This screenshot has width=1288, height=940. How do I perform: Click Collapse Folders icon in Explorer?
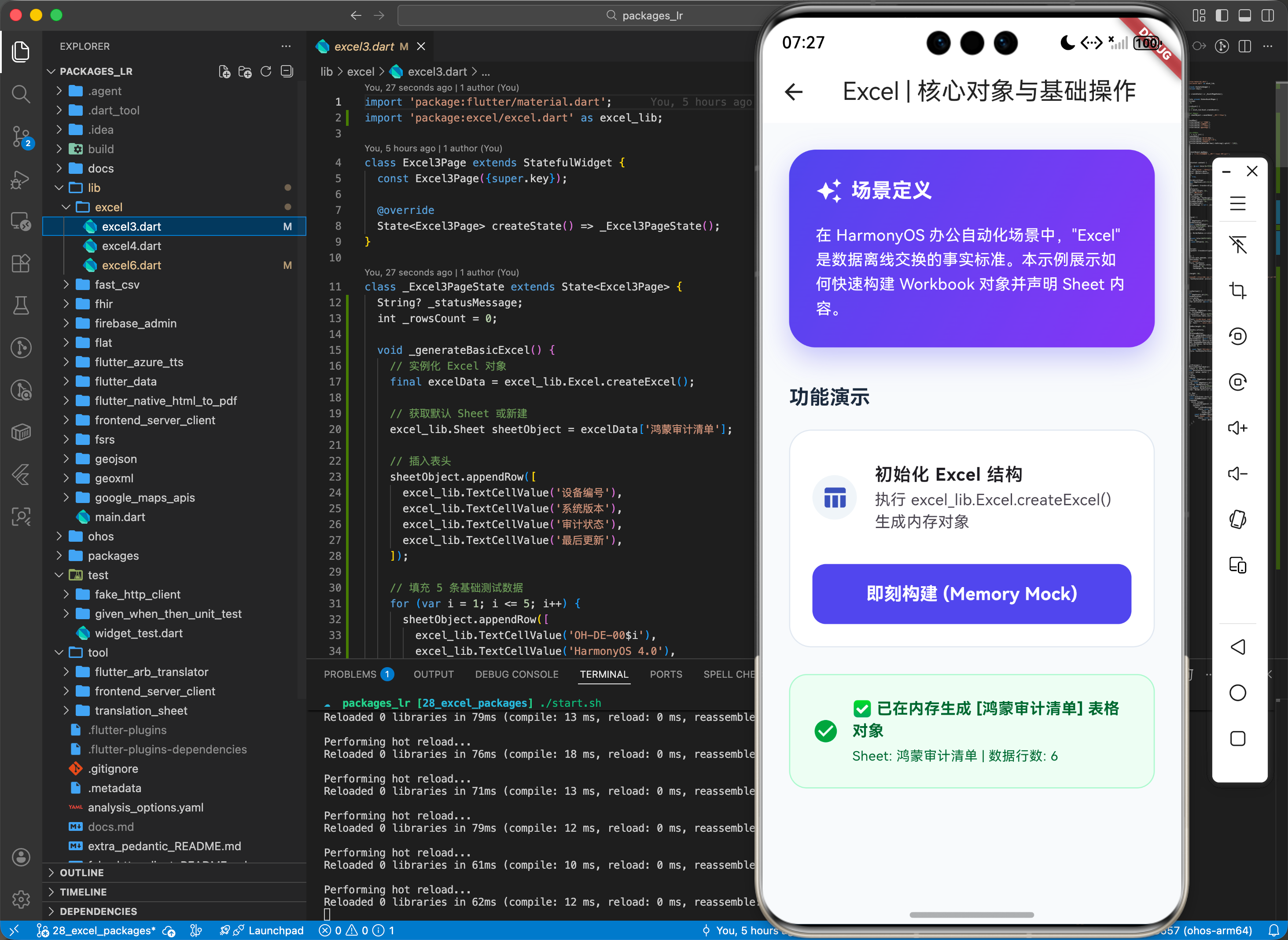[x=287, y=72]
